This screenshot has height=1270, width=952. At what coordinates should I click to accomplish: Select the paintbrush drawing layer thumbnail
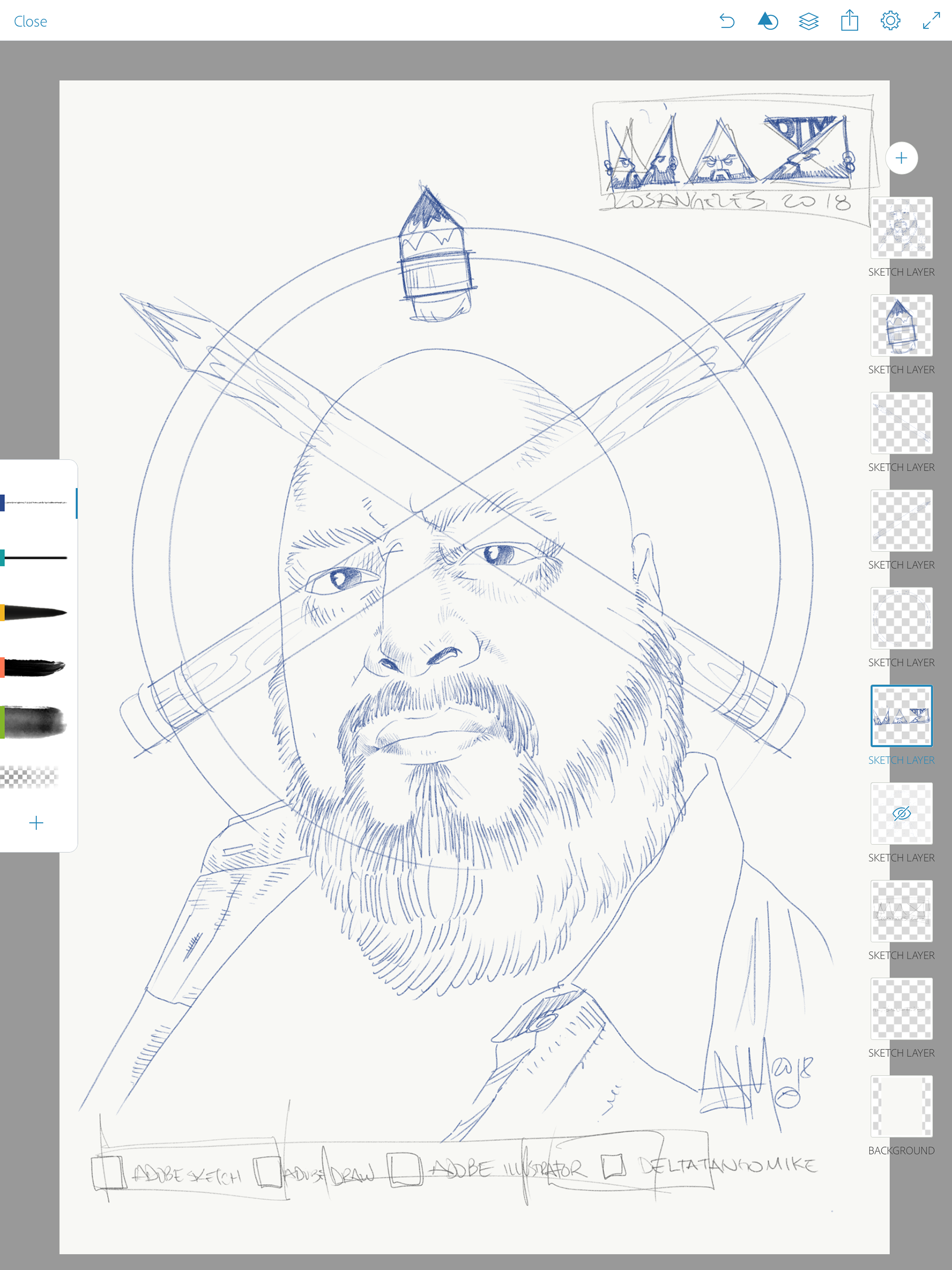coord(901,325)
